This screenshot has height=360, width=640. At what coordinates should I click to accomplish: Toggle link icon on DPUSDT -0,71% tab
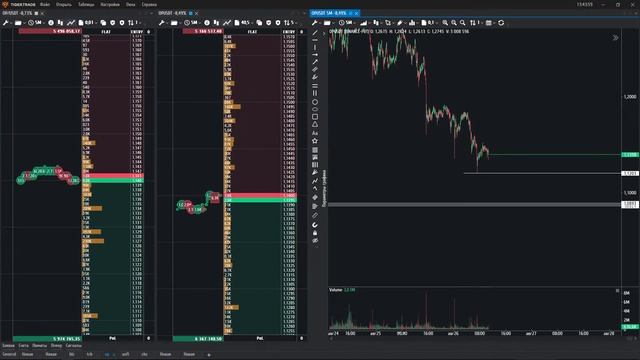(x=36, y=13)
